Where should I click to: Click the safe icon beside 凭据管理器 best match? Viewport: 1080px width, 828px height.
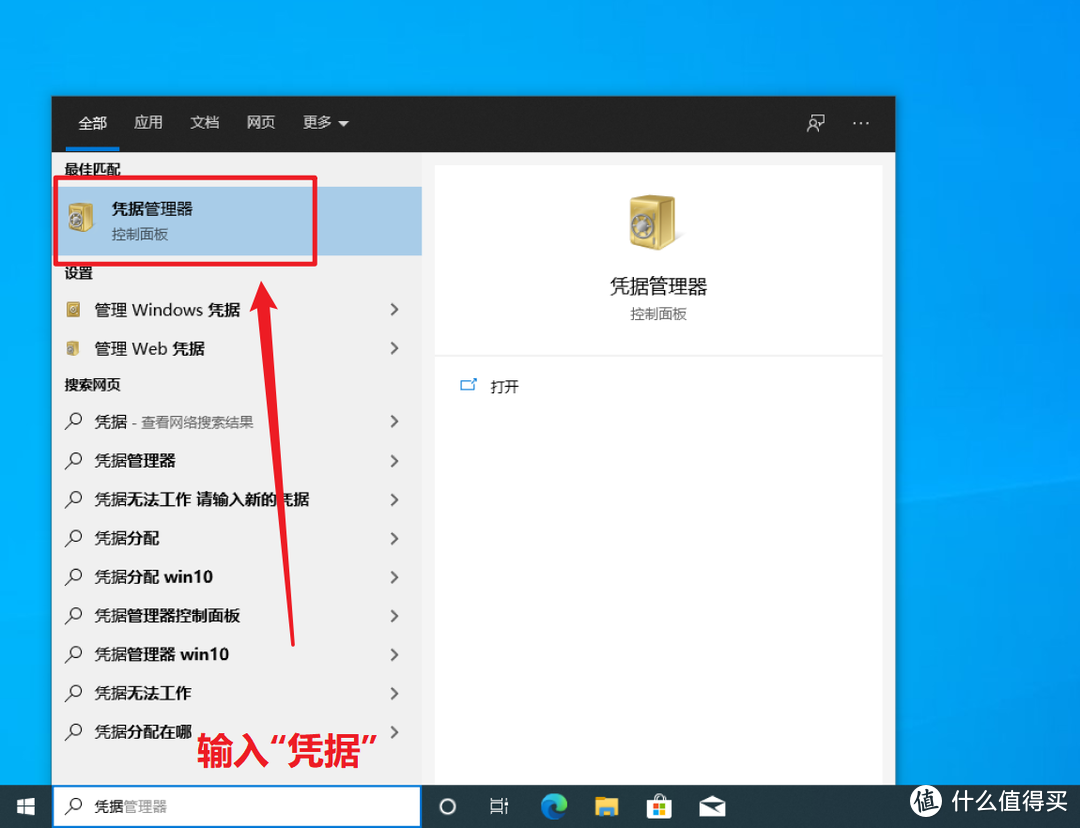coord(81,218)
